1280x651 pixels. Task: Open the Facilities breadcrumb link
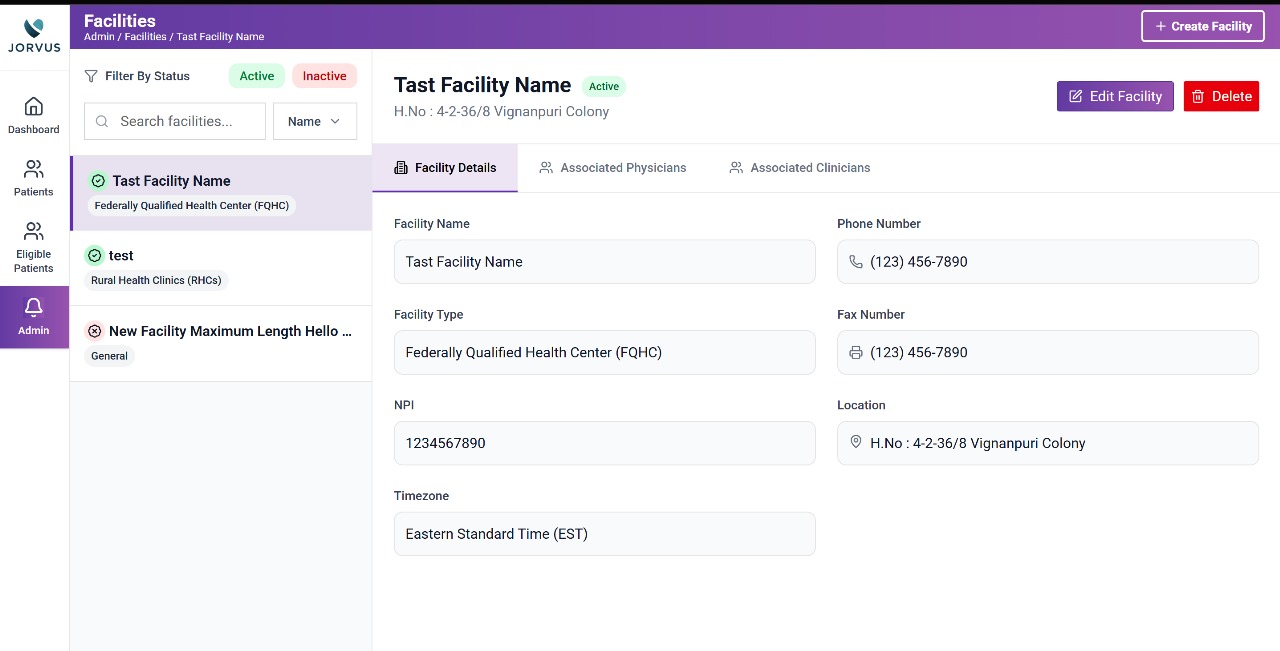pos(146,36)
